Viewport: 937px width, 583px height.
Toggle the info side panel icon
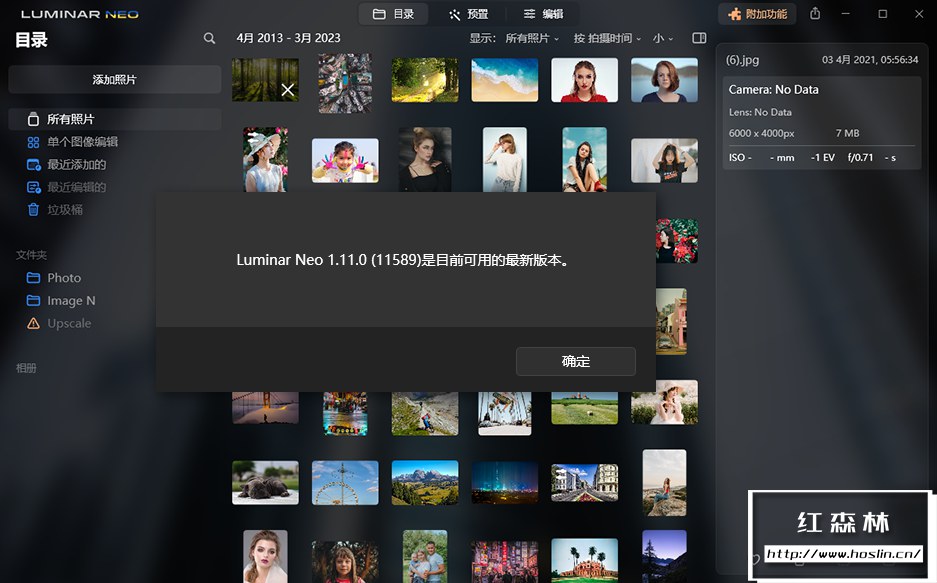(x=699, y=38)
